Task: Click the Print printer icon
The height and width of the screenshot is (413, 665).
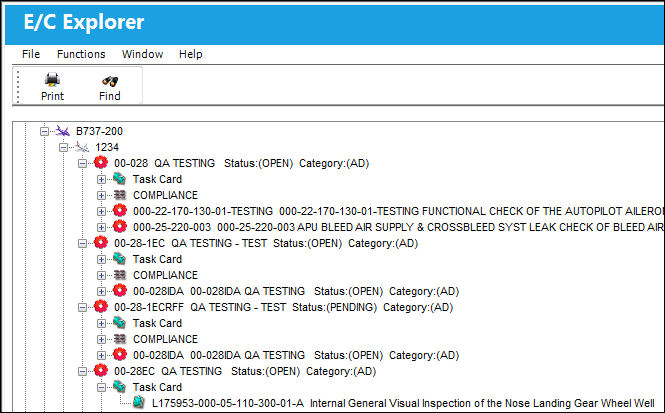Action: [x=52, y=79]
